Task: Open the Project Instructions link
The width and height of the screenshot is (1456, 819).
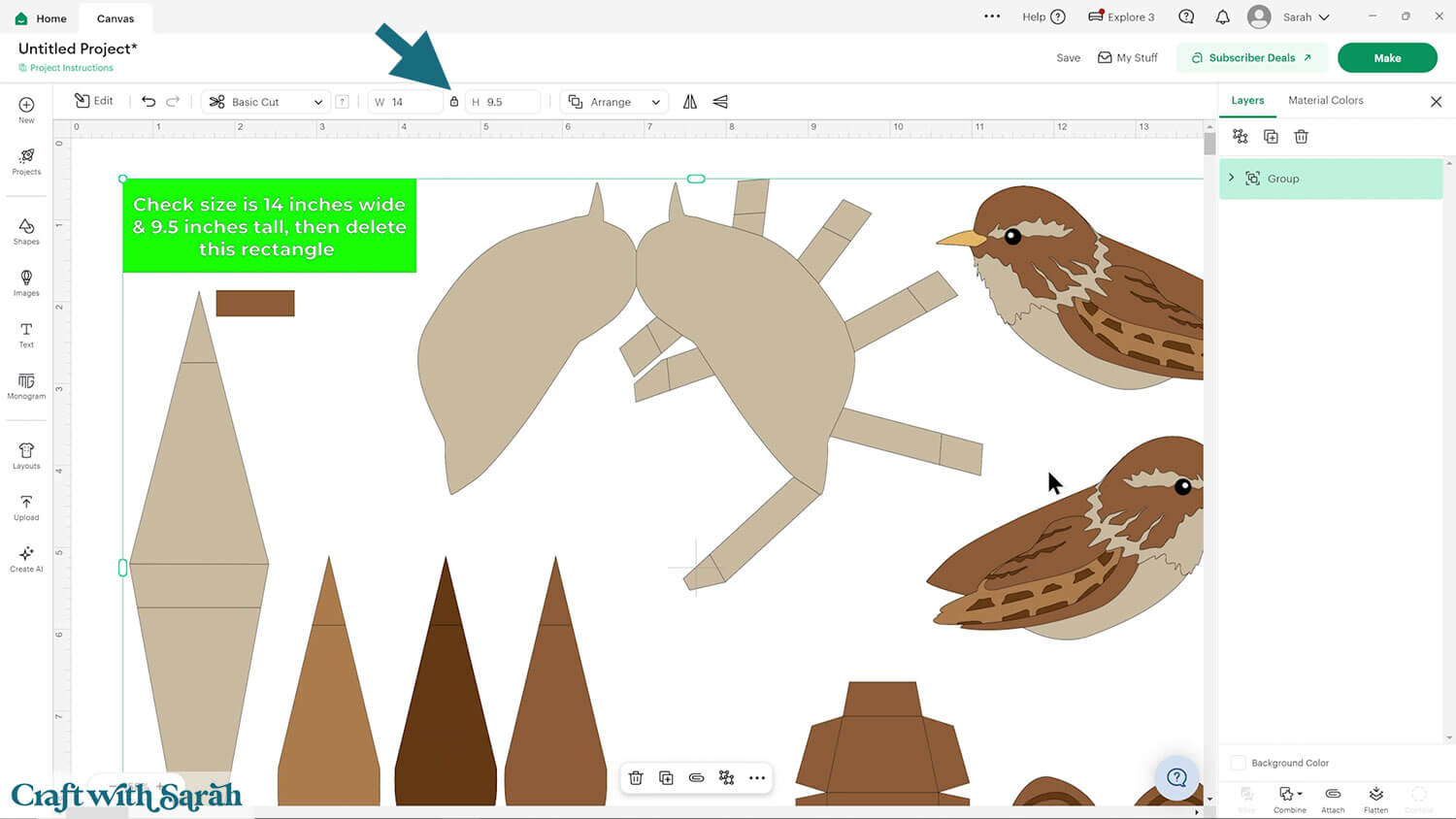Action: (66, 68)
